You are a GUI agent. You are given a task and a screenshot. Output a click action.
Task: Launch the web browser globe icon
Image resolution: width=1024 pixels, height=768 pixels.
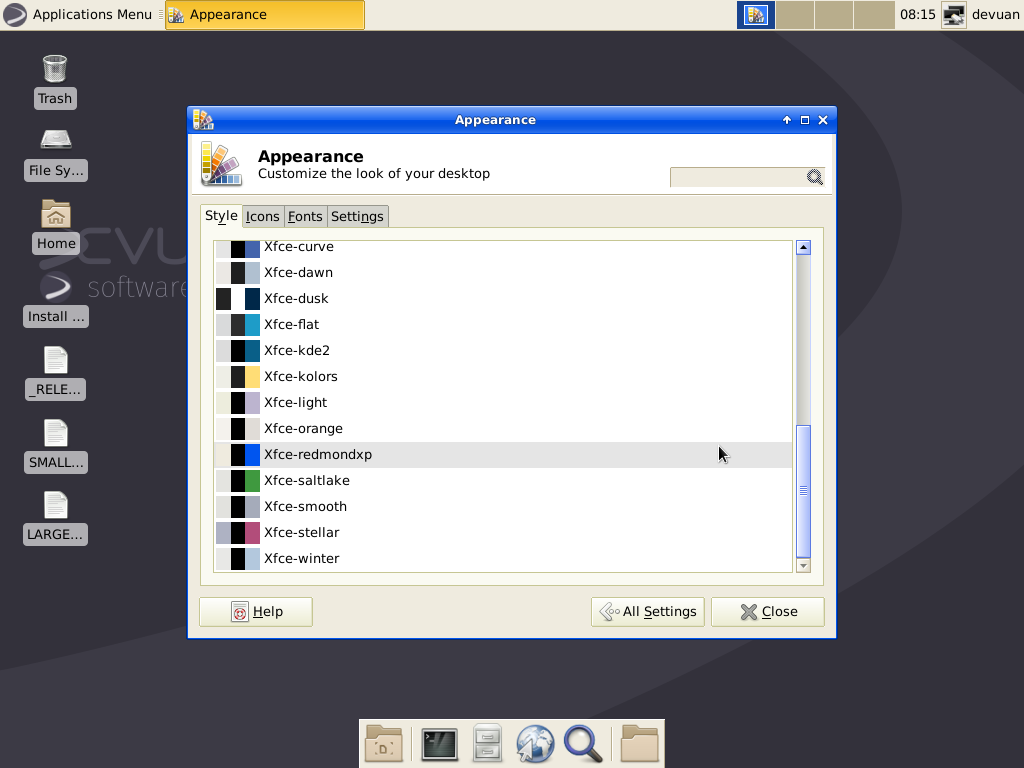(535, 743)
